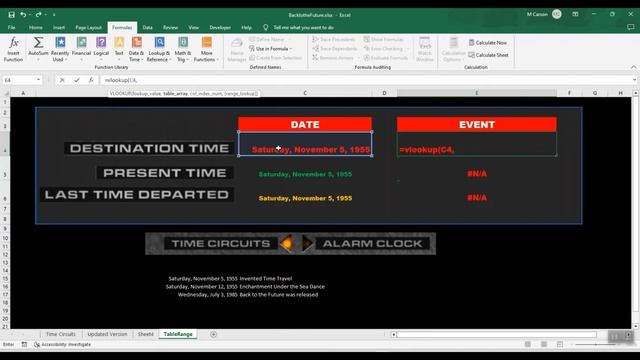Click the comments icon at ribbon right

[x=631, y=27]
